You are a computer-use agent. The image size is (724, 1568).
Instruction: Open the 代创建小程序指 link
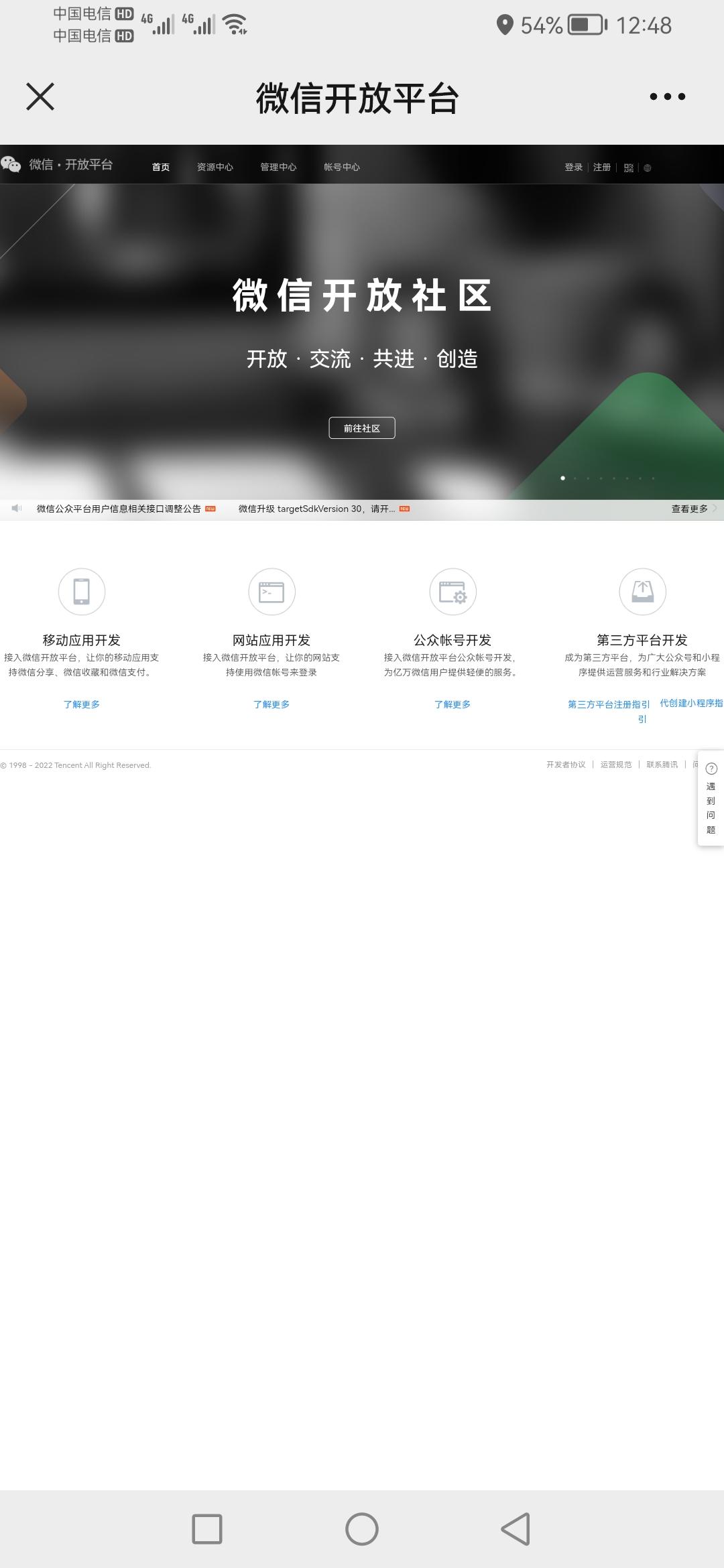click(692, 703)
